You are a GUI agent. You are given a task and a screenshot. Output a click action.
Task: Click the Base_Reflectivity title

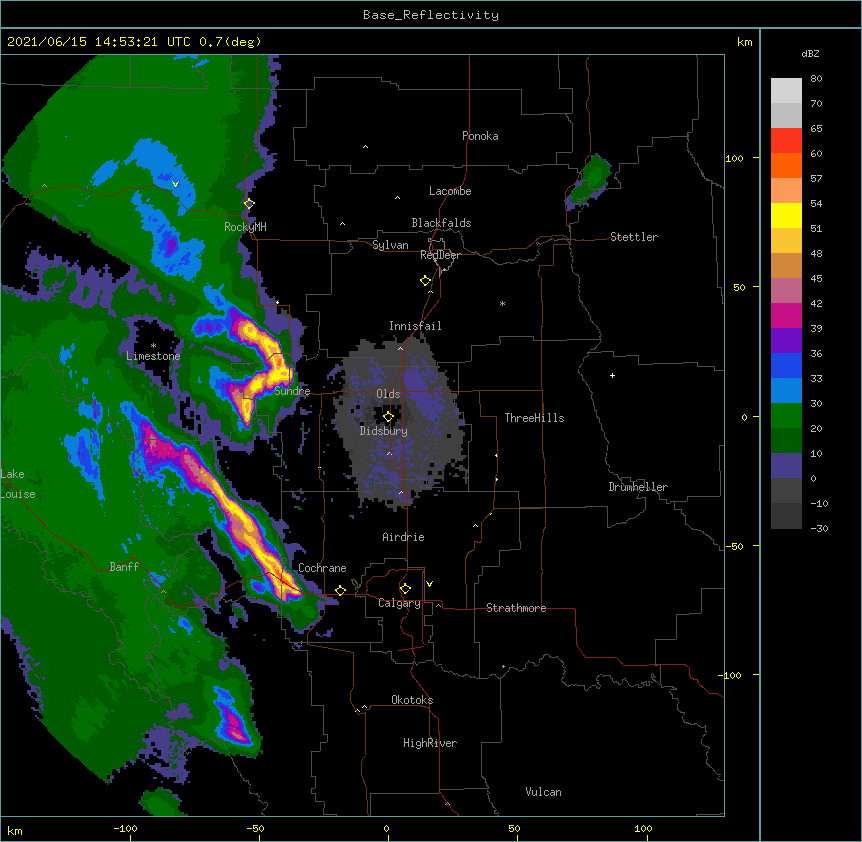click(431, 15)
